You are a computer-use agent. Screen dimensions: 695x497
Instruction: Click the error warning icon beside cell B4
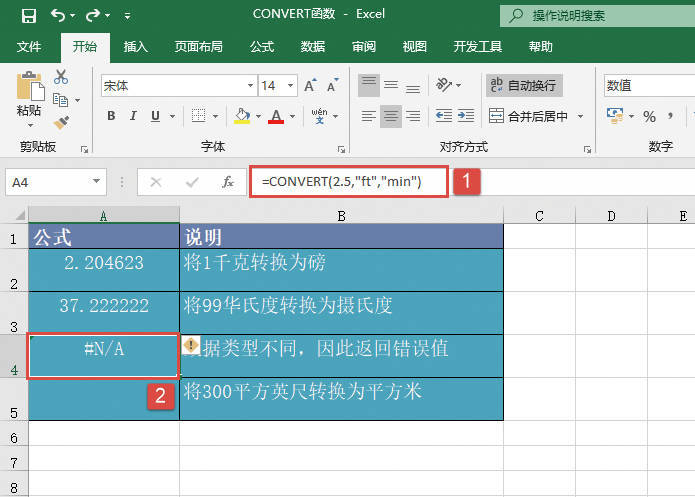click(x=191, y=347)
